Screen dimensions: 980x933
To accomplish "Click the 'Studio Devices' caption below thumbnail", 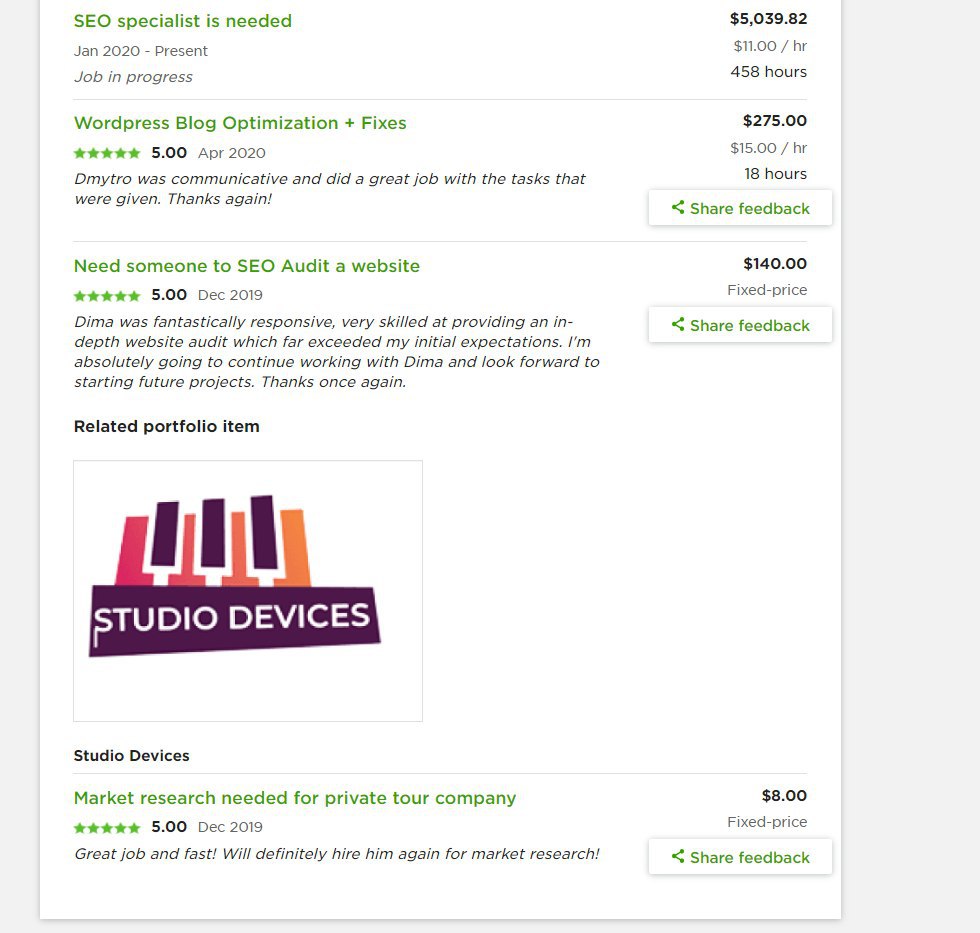I will coord(131,756).
